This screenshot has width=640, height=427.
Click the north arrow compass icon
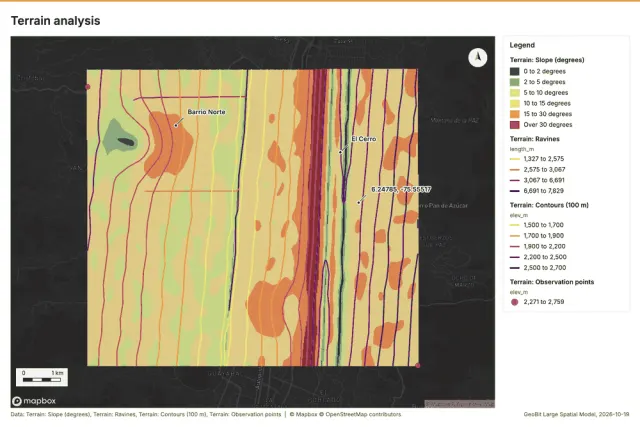pos(478,58)
